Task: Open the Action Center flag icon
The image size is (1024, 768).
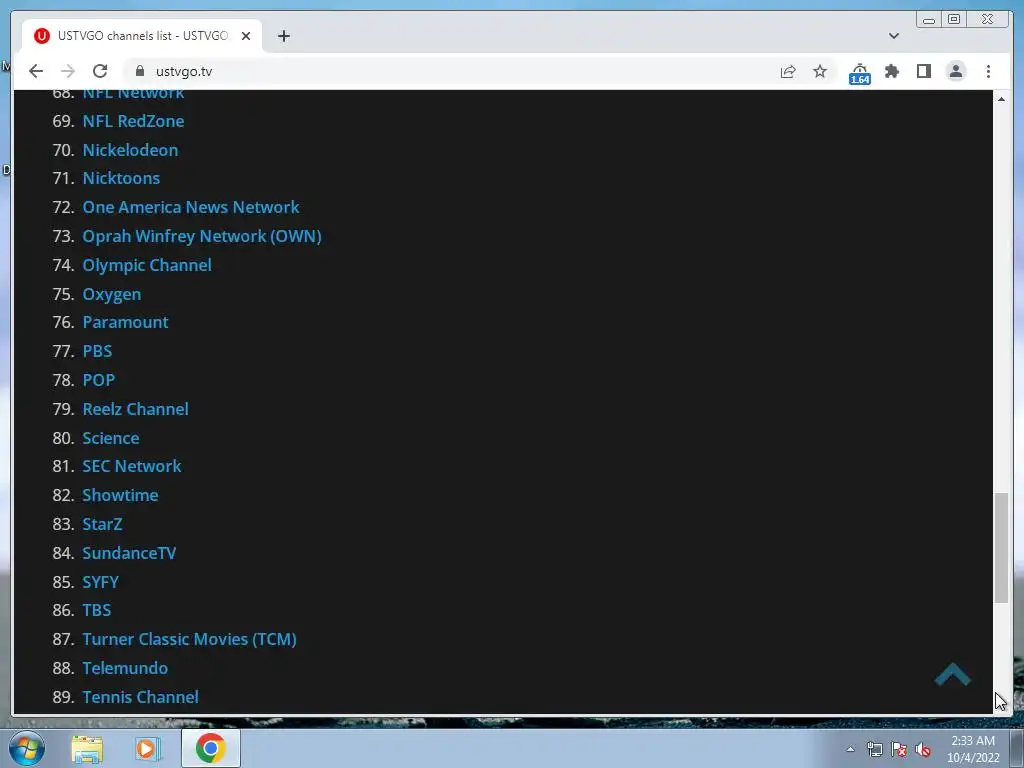Action: coord(899,749)
